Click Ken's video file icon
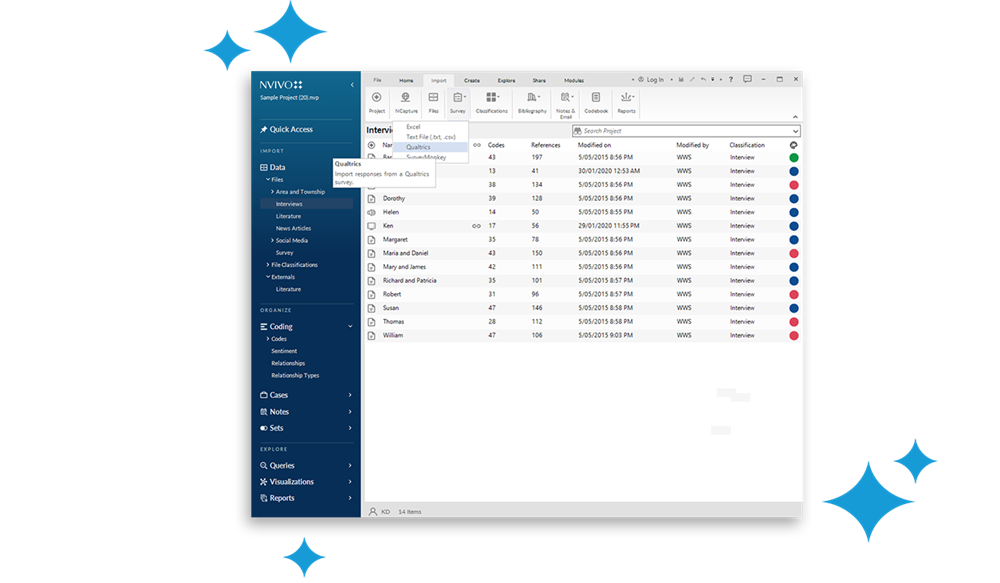 coord(371,226)
